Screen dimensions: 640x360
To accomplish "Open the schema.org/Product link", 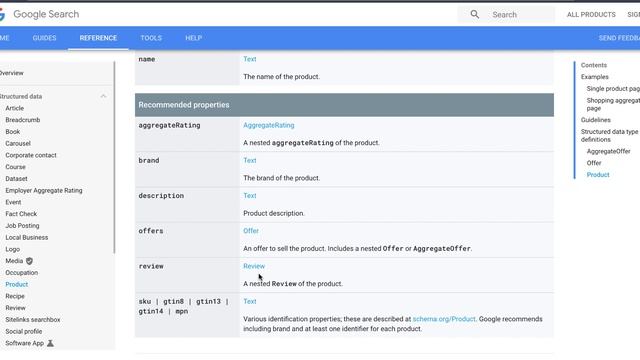I will tap(444, 319).
